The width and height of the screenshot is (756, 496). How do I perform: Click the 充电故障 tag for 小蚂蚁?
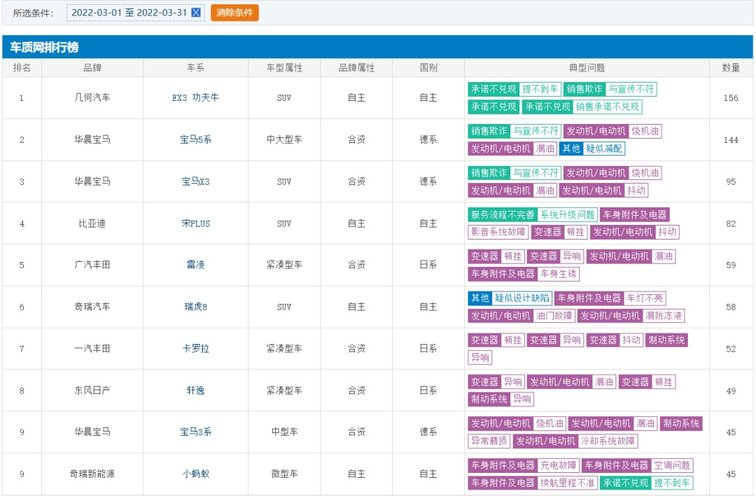click(x=558, y=465)
